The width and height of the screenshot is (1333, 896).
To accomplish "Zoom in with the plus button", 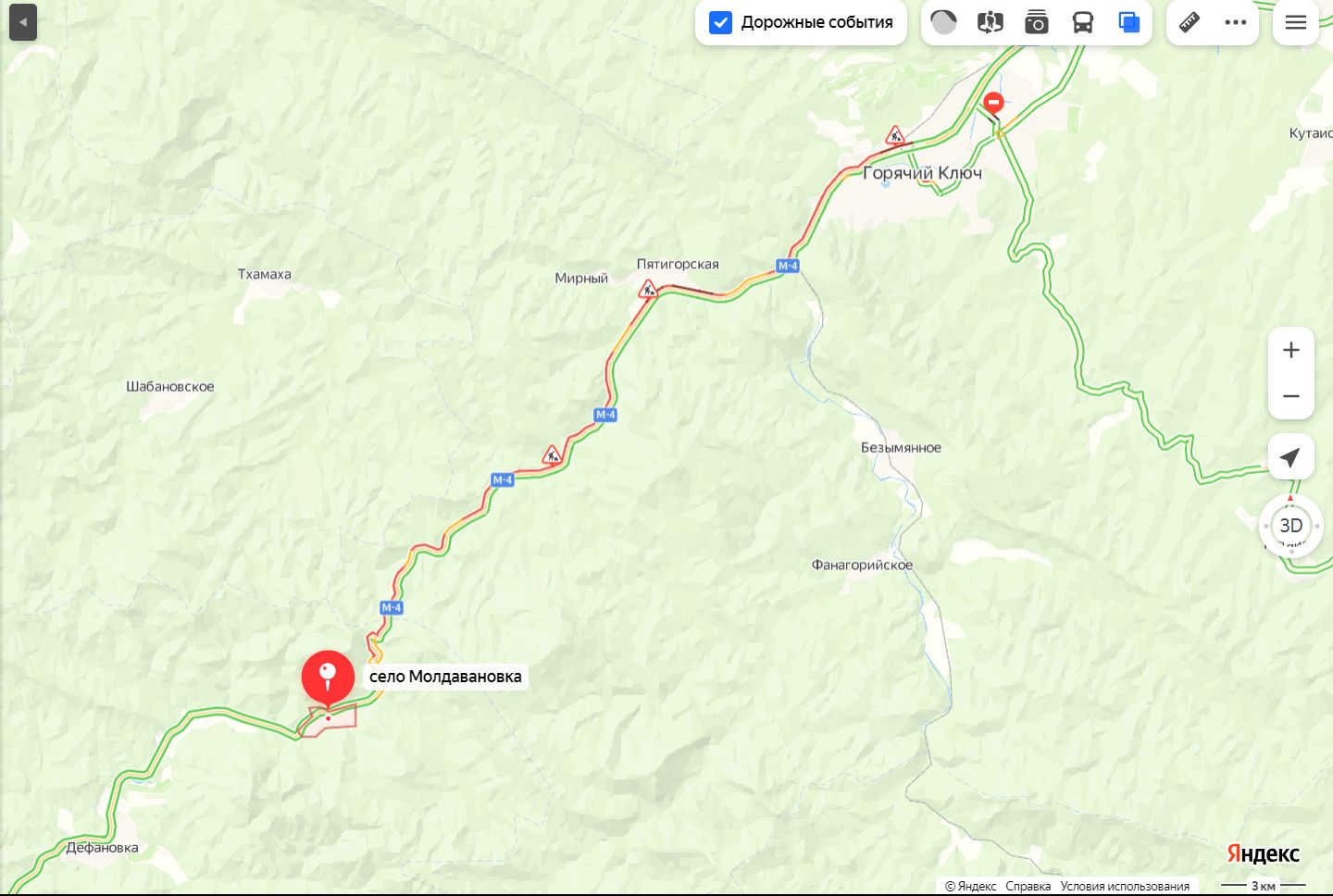I will coord(1291,350).
